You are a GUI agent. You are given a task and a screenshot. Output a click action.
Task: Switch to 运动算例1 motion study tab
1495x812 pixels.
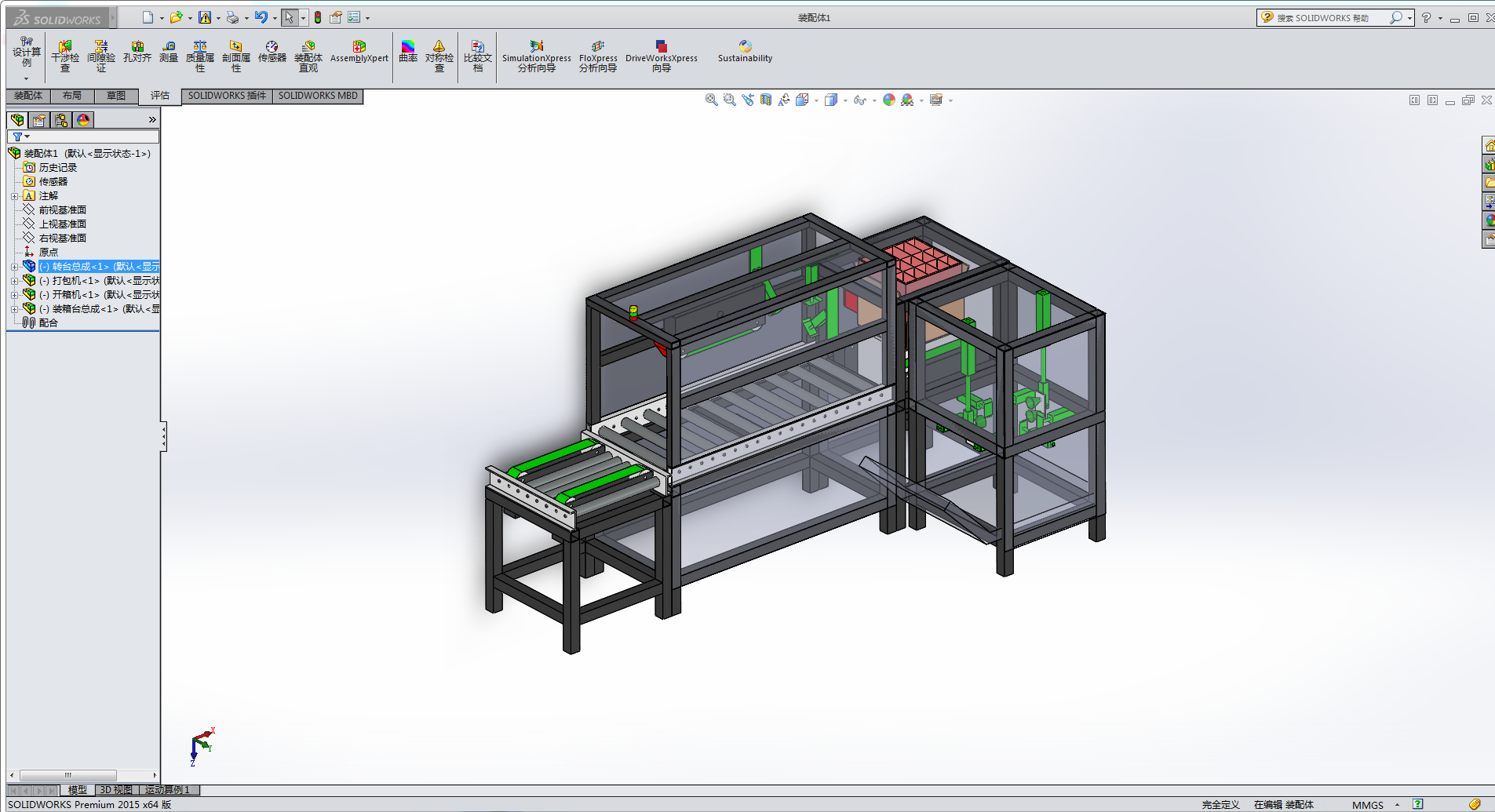click(x=168, y=790)
